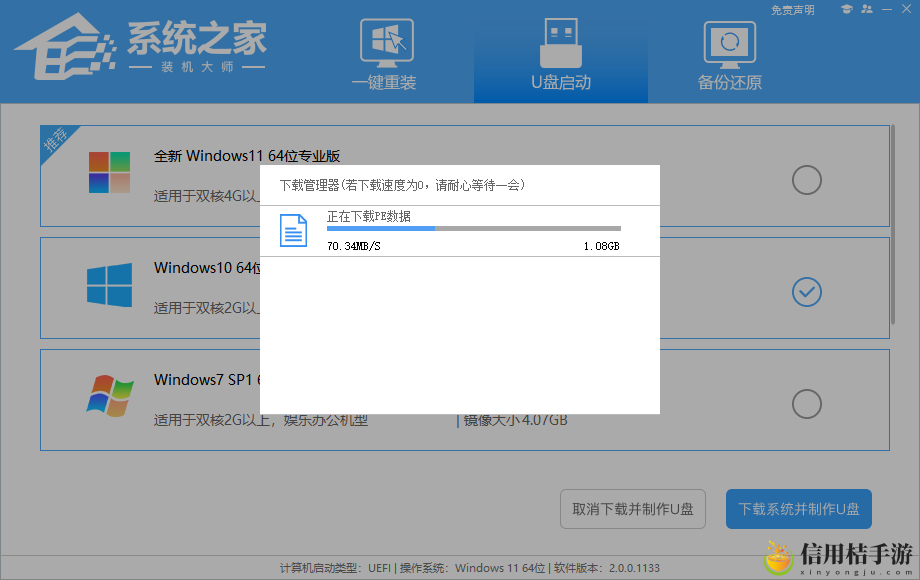This screenshot has height=580, width=920.
Task: Click the user group icon in title bar
Action: [x=867, y=9]
